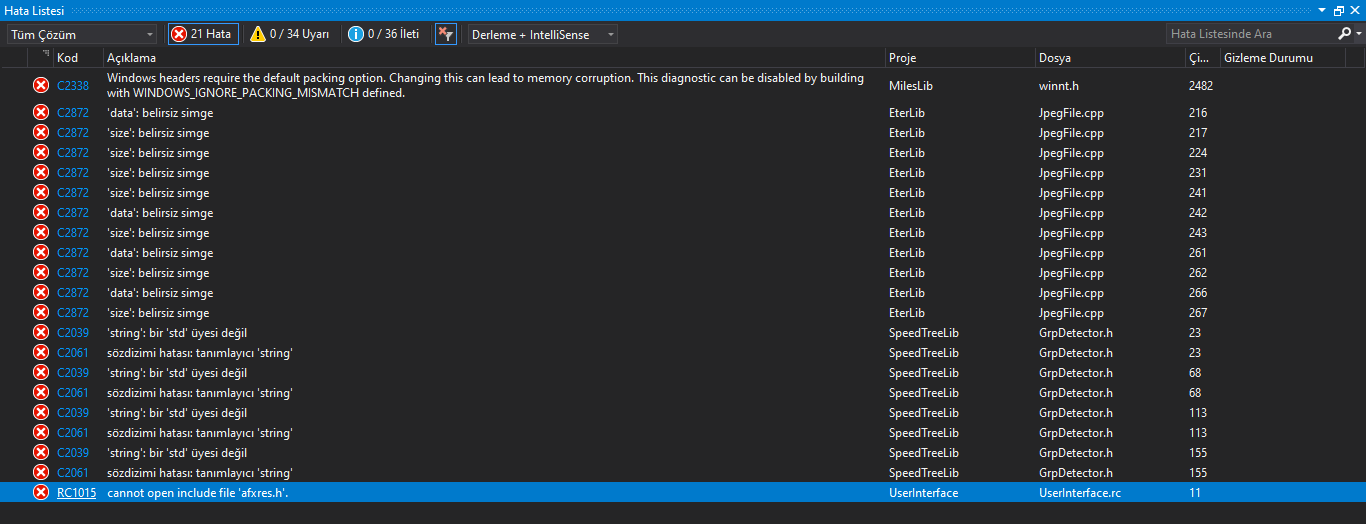Click the panel float/dock icon in title bar

pyautogui.click(x=1340, y=9)
